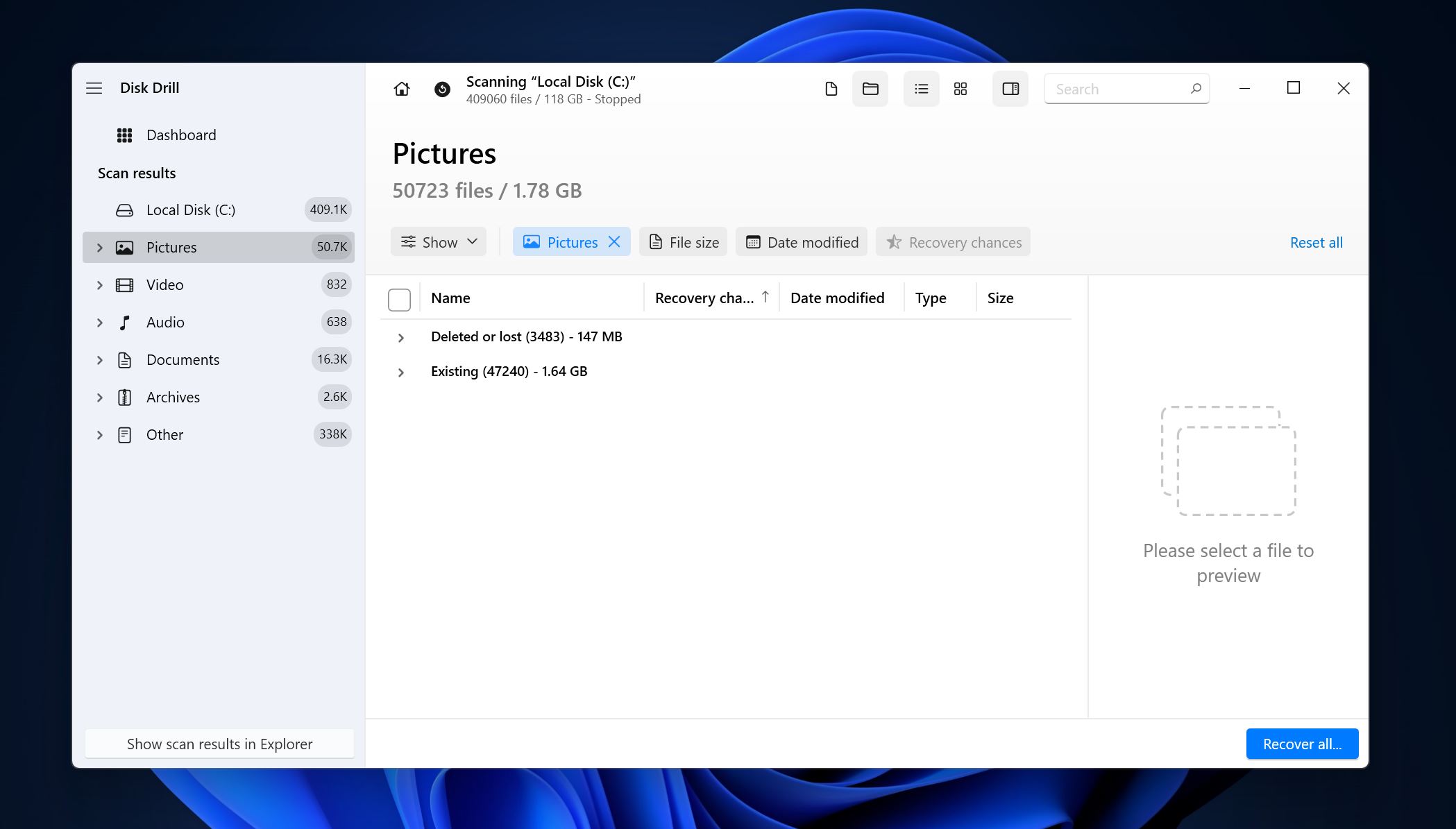Viewport: 1456px width, 829px height.
Task: Select the Documents scan results category
Action: click(x=182, y=359)
